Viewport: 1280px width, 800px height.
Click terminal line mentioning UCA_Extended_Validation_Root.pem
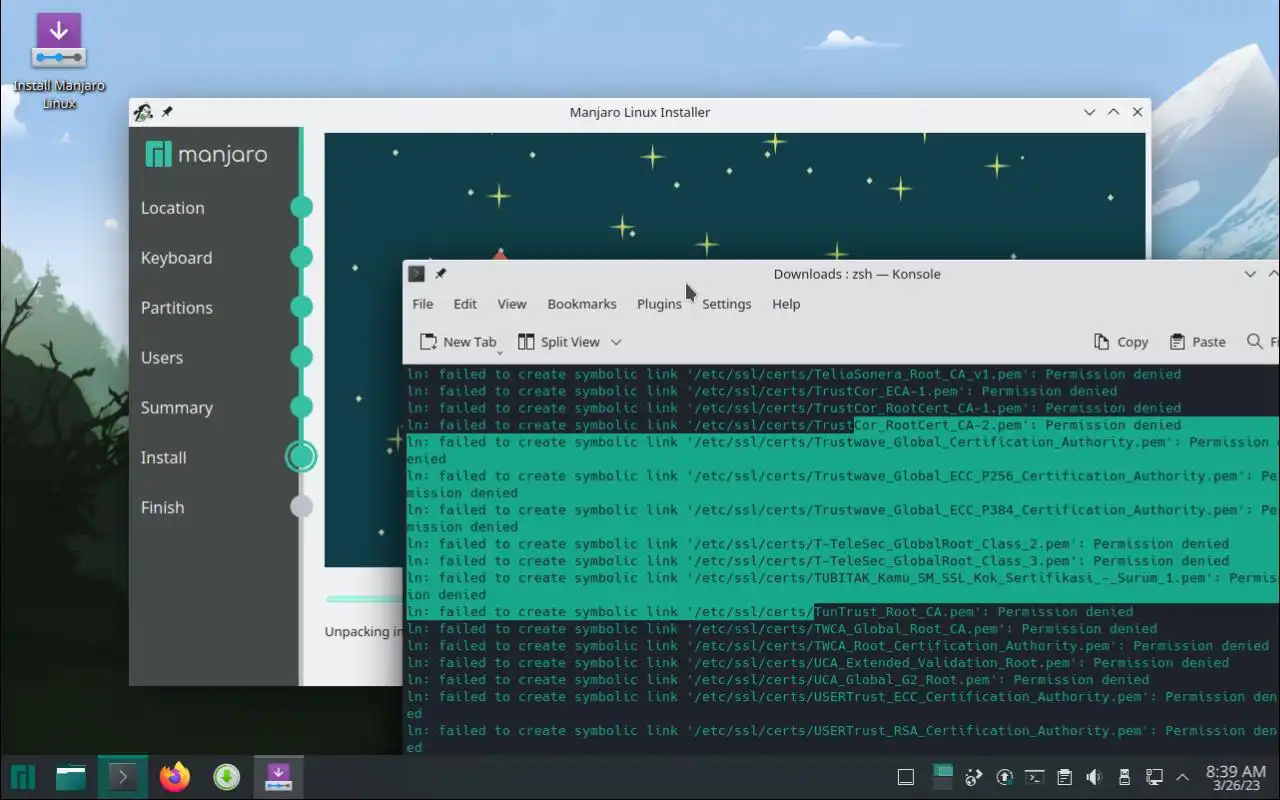[818, 663]
